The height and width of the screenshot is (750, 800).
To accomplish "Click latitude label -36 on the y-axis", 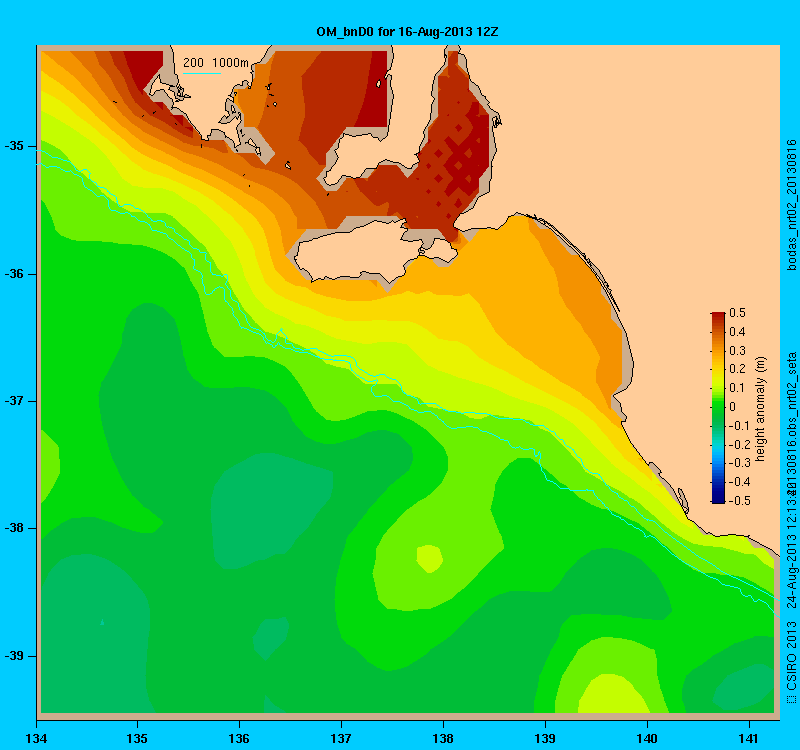I will 14,274.
